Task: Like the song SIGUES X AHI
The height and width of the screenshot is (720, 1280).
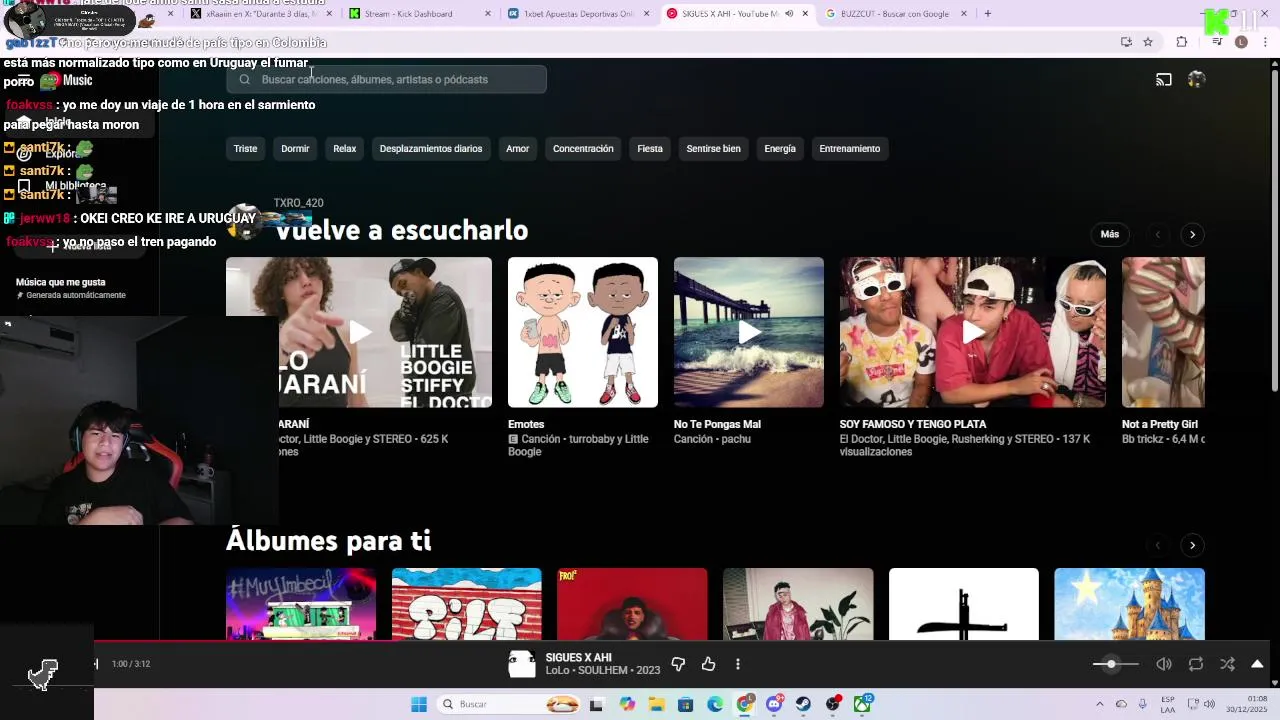Action: [x=709, y=664]
